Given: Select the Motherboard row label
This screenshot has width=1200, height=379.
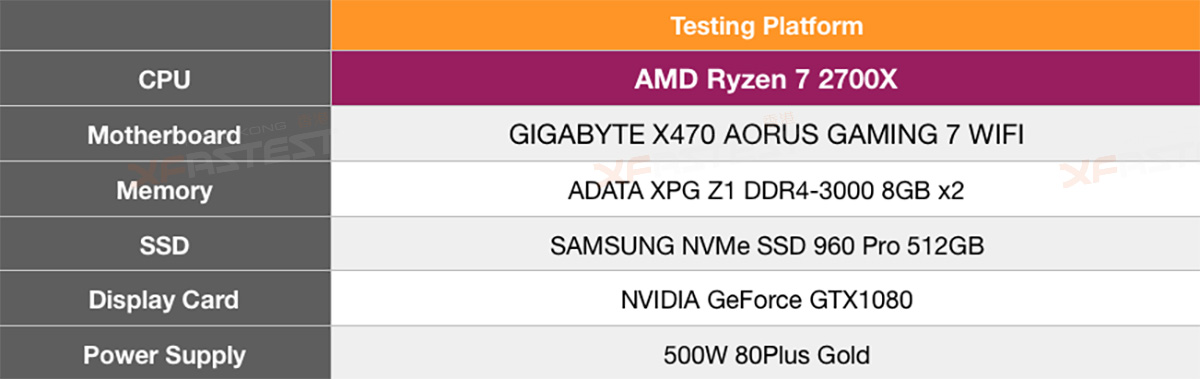Looking at the screenshot, I should 164,135.
